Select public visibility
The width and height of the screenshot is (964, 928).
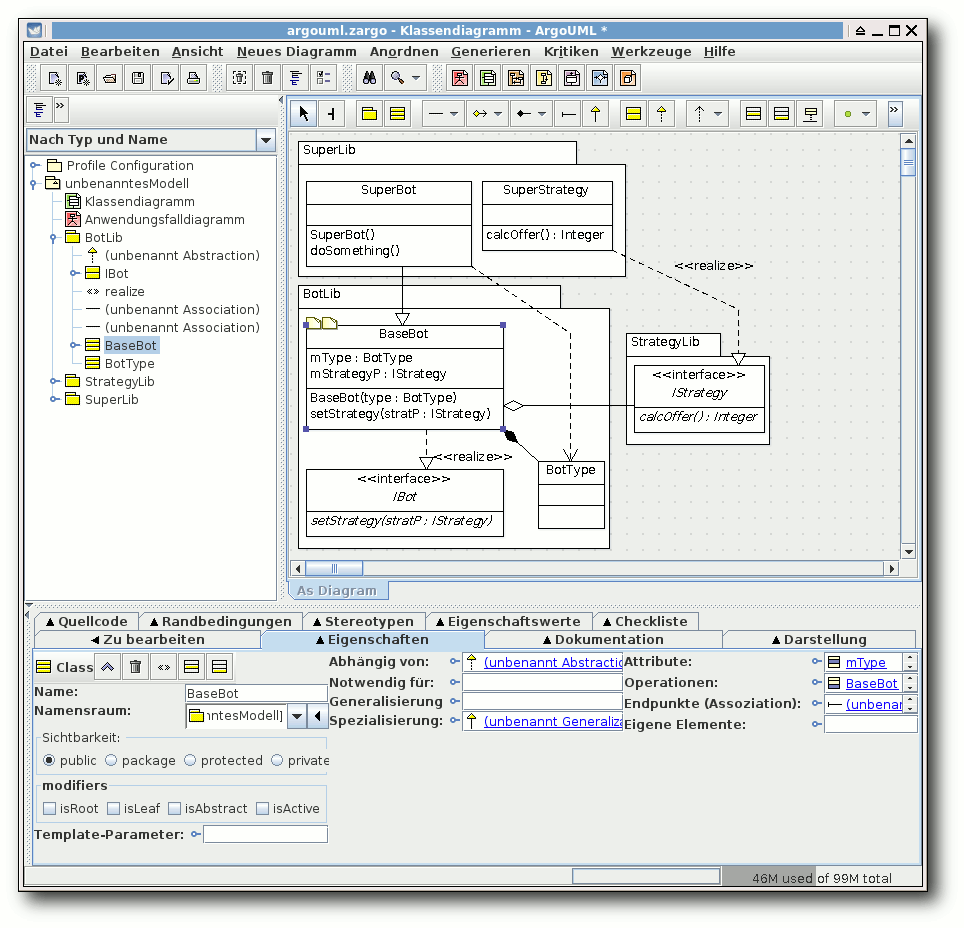coord(49,761)
